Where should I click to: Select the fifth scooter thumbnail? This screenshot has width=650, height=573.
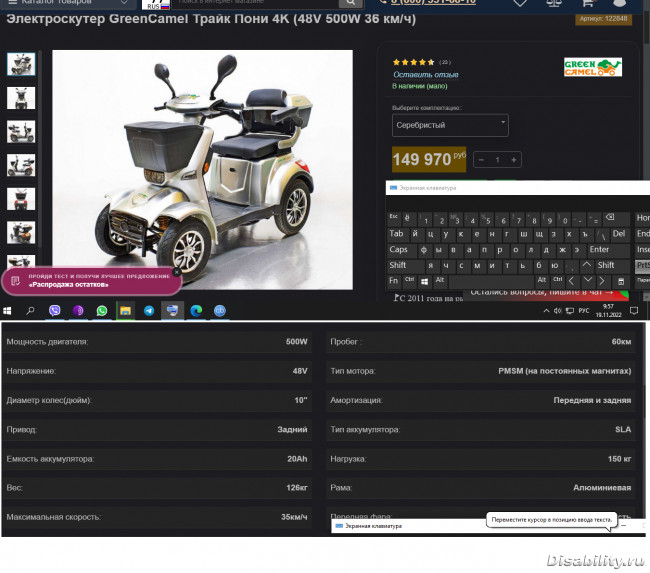(21, 199)
